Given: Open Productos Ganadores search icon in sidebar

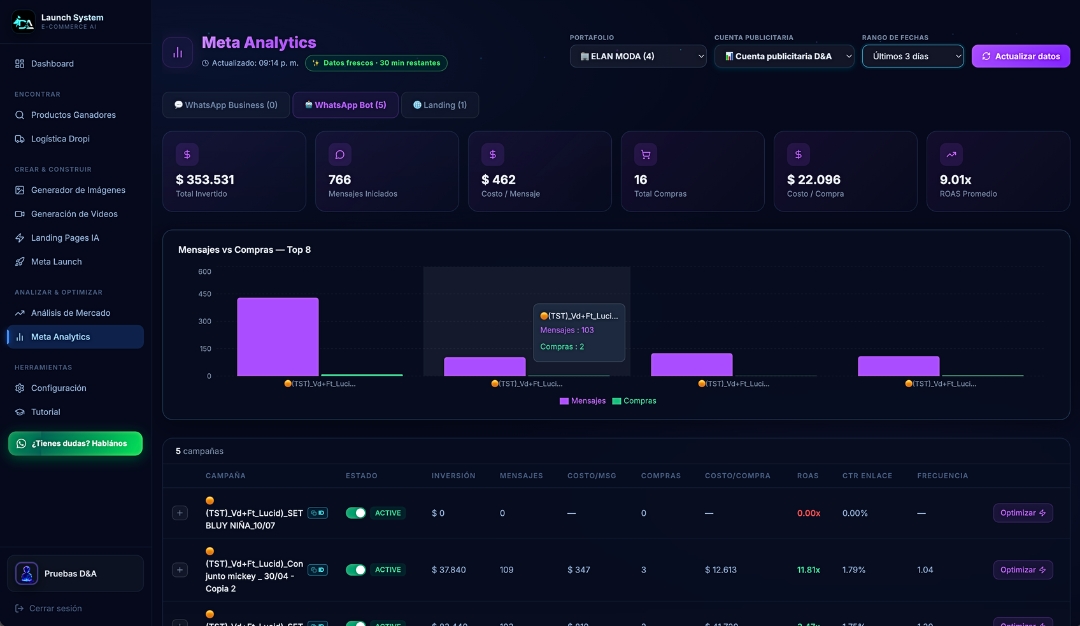Looking at the screenshot, I should [x=19, y=115].
